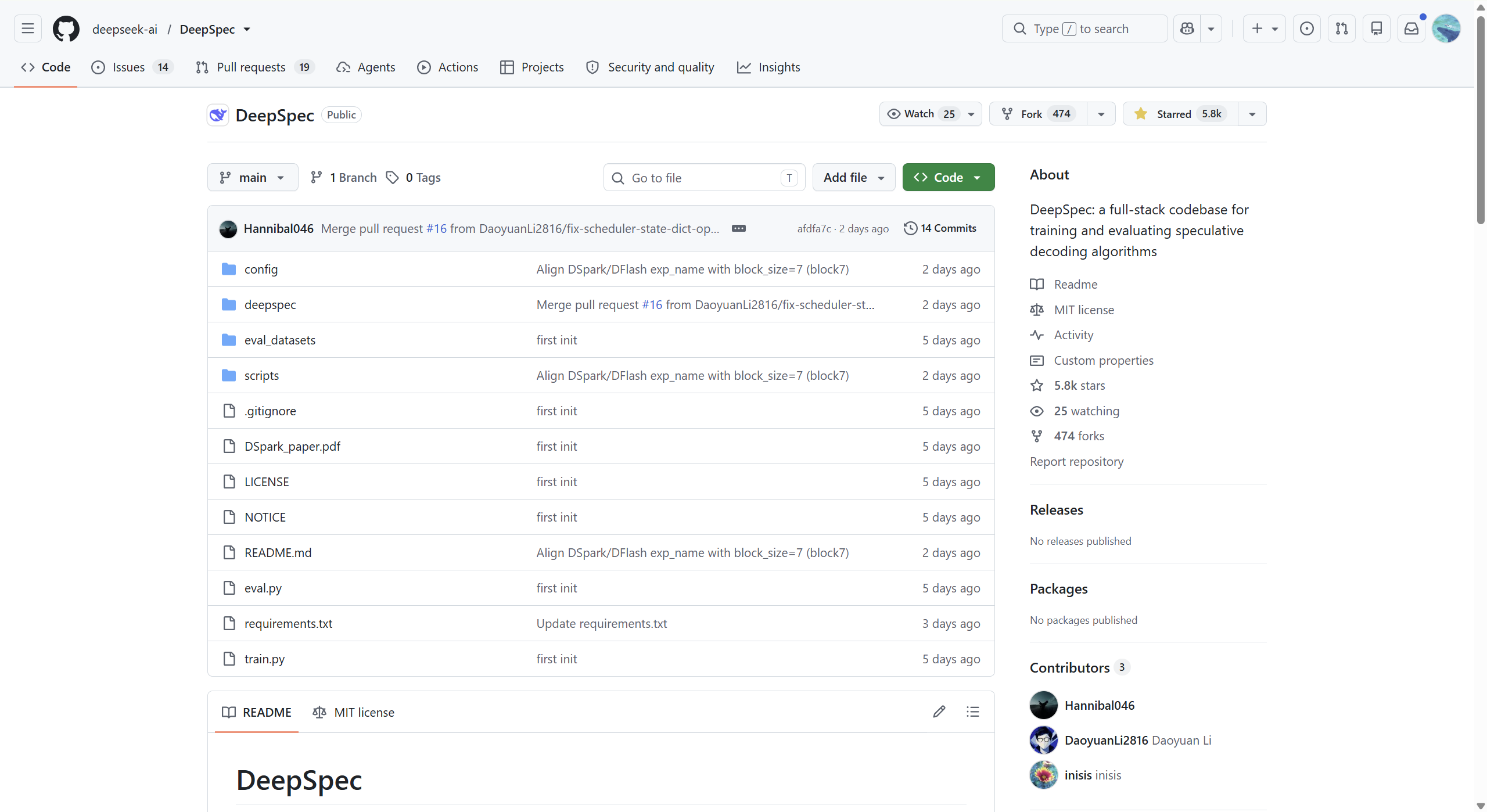This screenshot has height=812, width=1487.
Task: Open the Copilot chat icon
Action: (x=1187, y=28)
